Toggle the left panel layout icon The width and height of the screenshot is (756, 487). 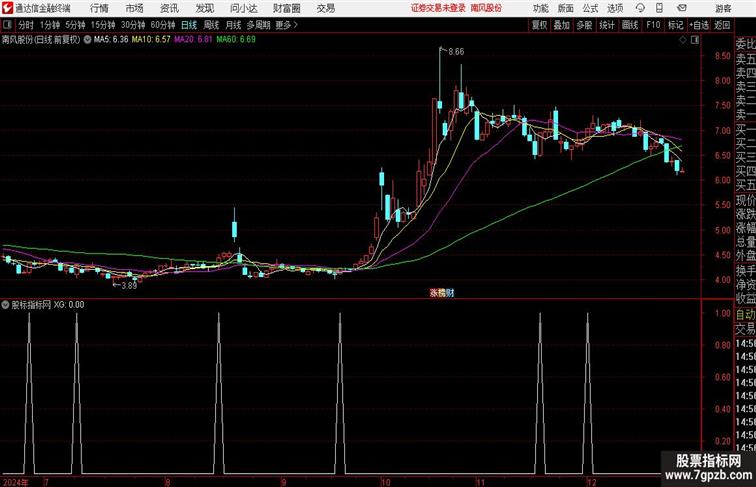tap(7, 25)
